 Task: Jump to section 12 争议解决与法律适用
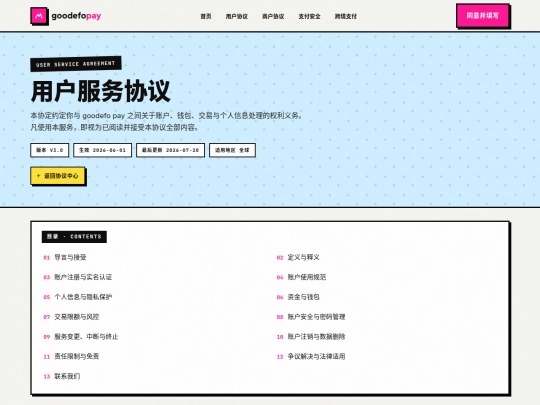311,356
